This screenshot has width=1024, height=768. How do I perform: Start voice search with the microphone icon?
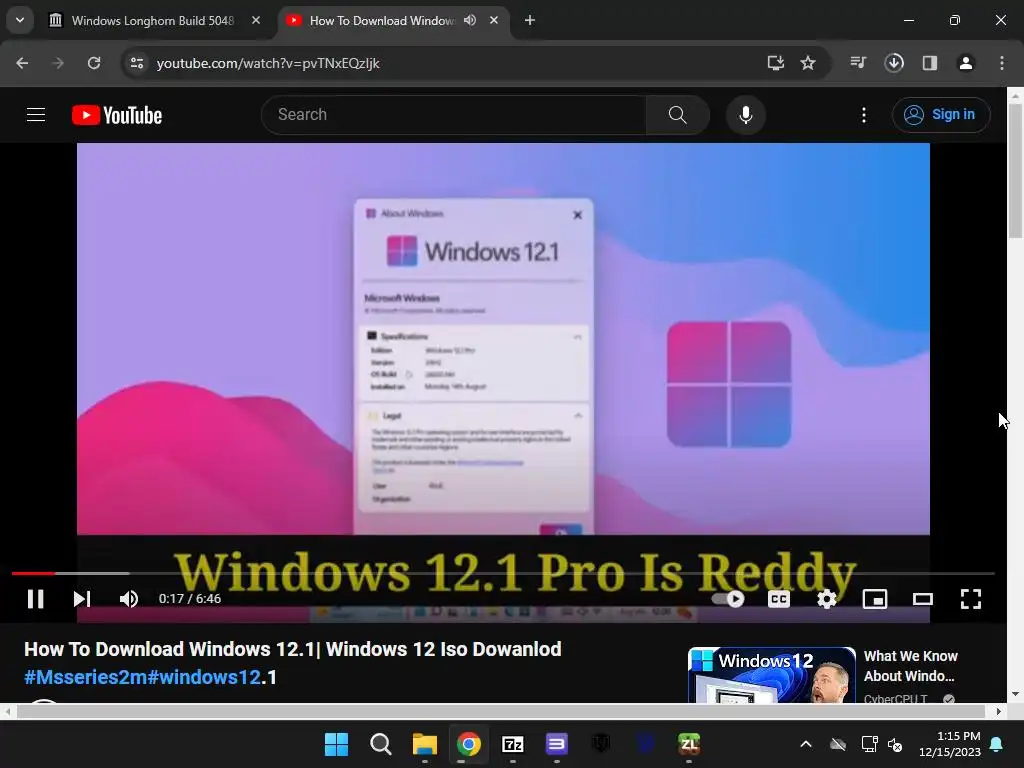(x=745, y=115)
